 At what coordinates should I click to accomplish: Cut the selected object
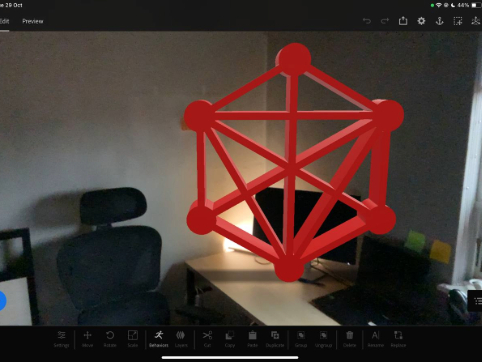point(207,339)
